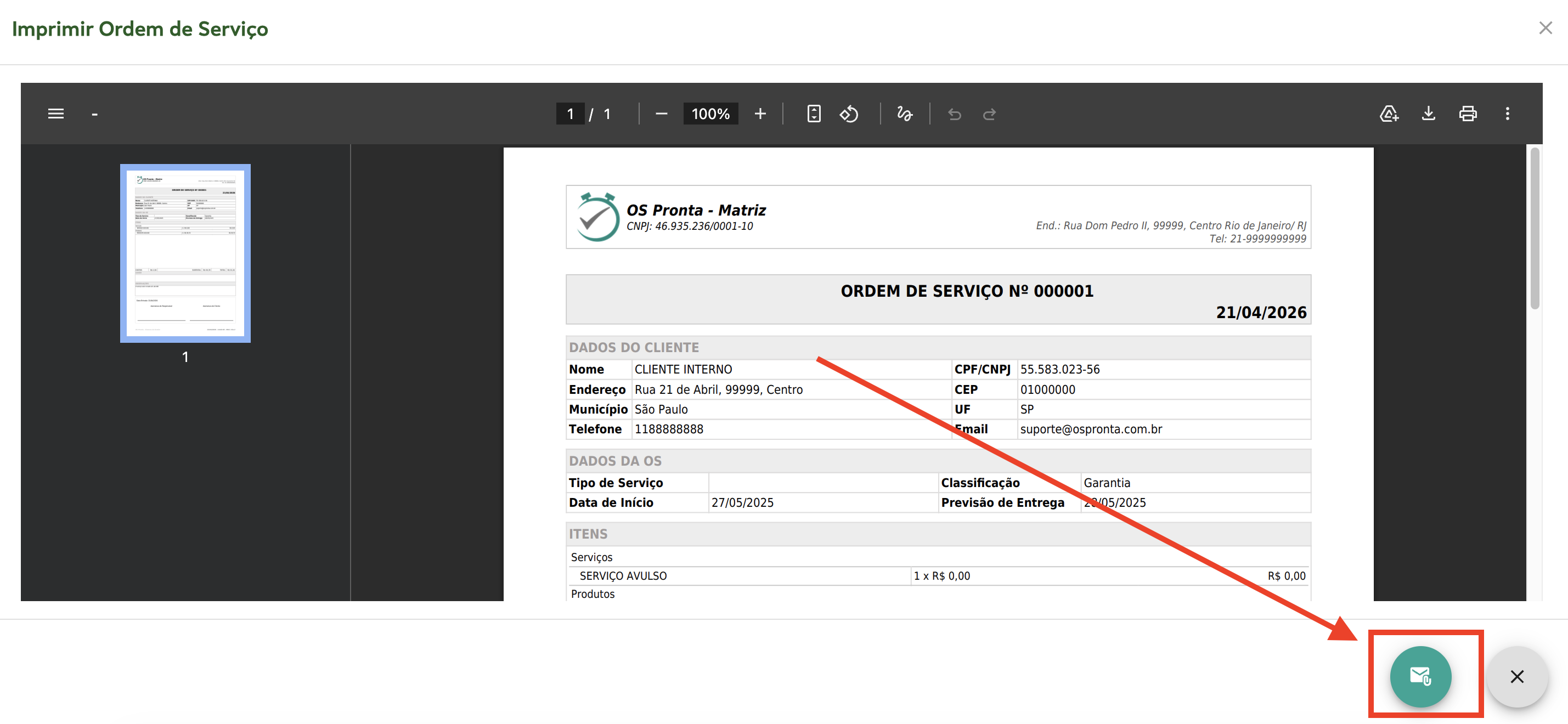Rotate the document counterclockwise
Image resolution: width=1568 pixels, height=724 pixels.
(849, 114)
